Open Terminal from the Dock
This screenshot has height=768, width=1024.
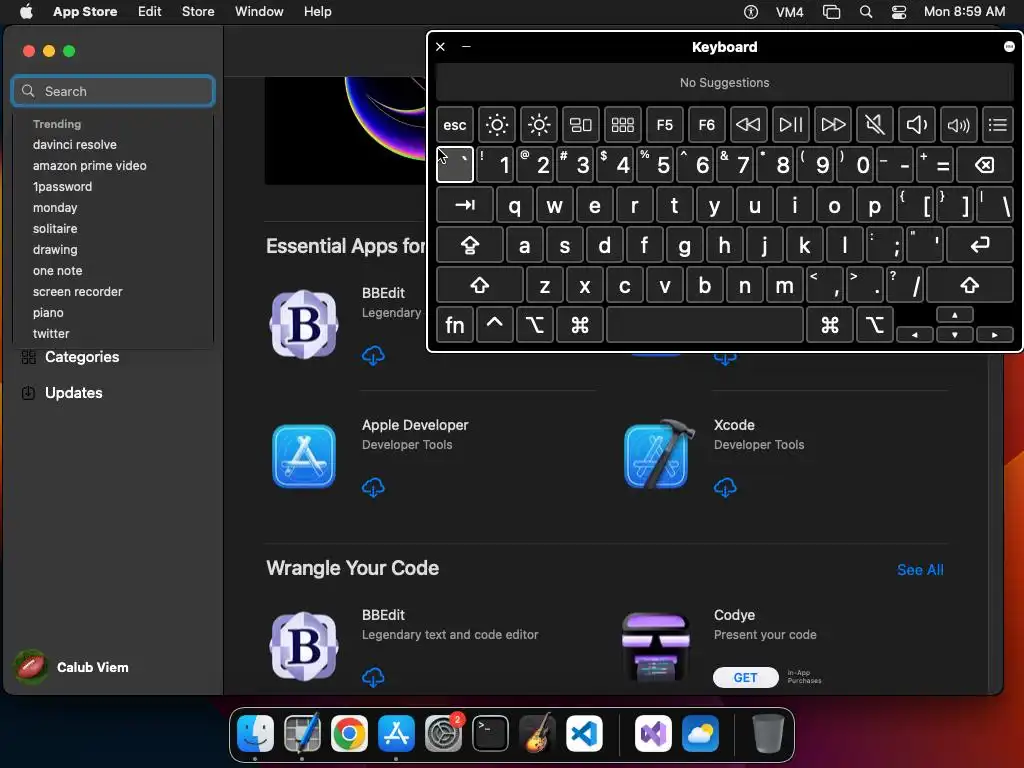490,733
